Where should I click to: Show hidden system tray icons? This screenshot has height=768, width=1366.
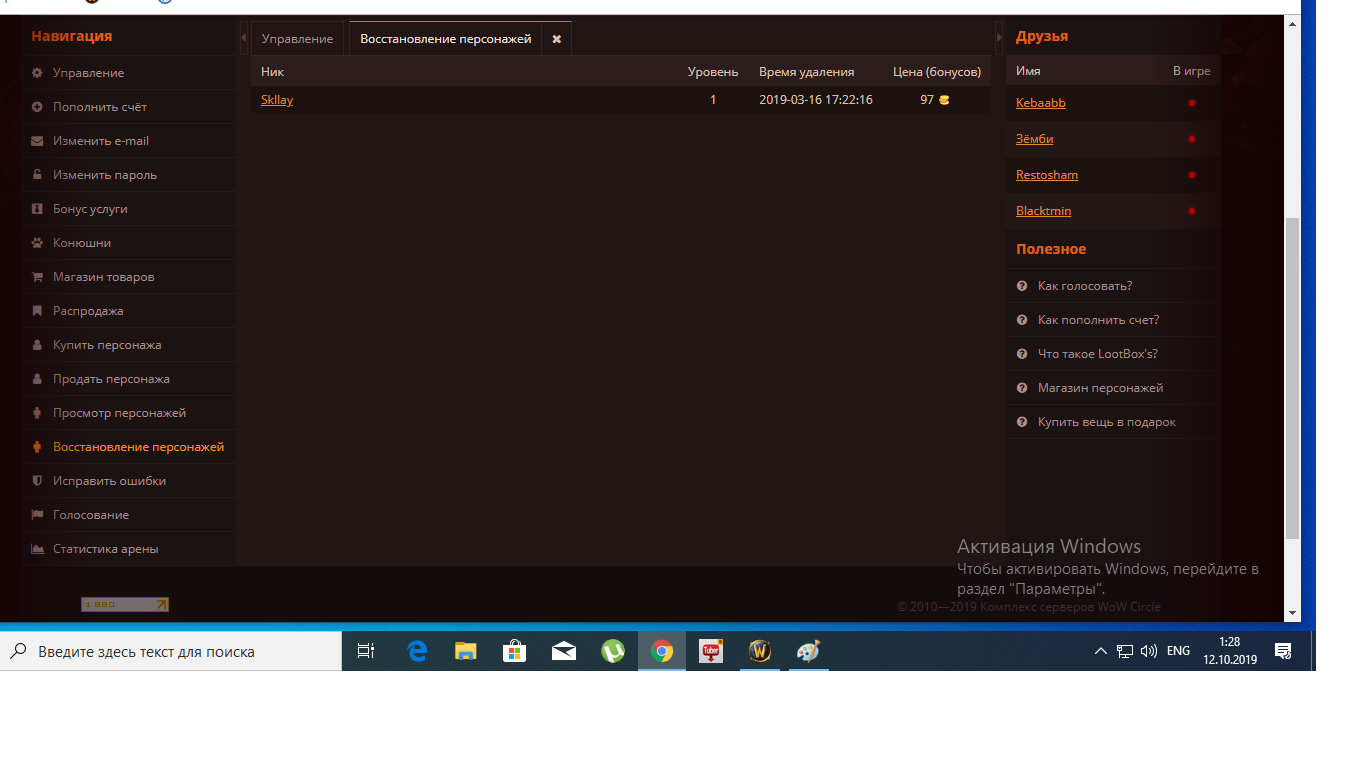pyautogui.click(x=1100, y=651)
